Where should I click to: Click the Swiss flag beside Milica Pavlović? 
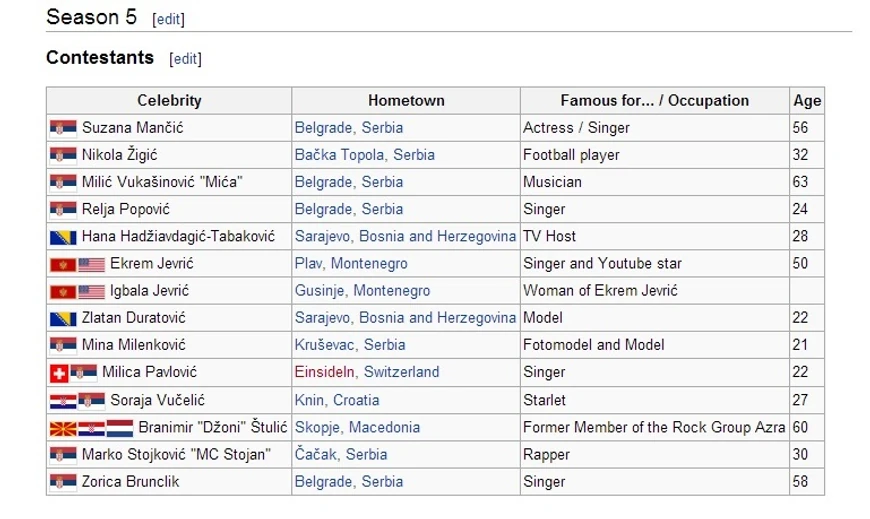point(59,374)
